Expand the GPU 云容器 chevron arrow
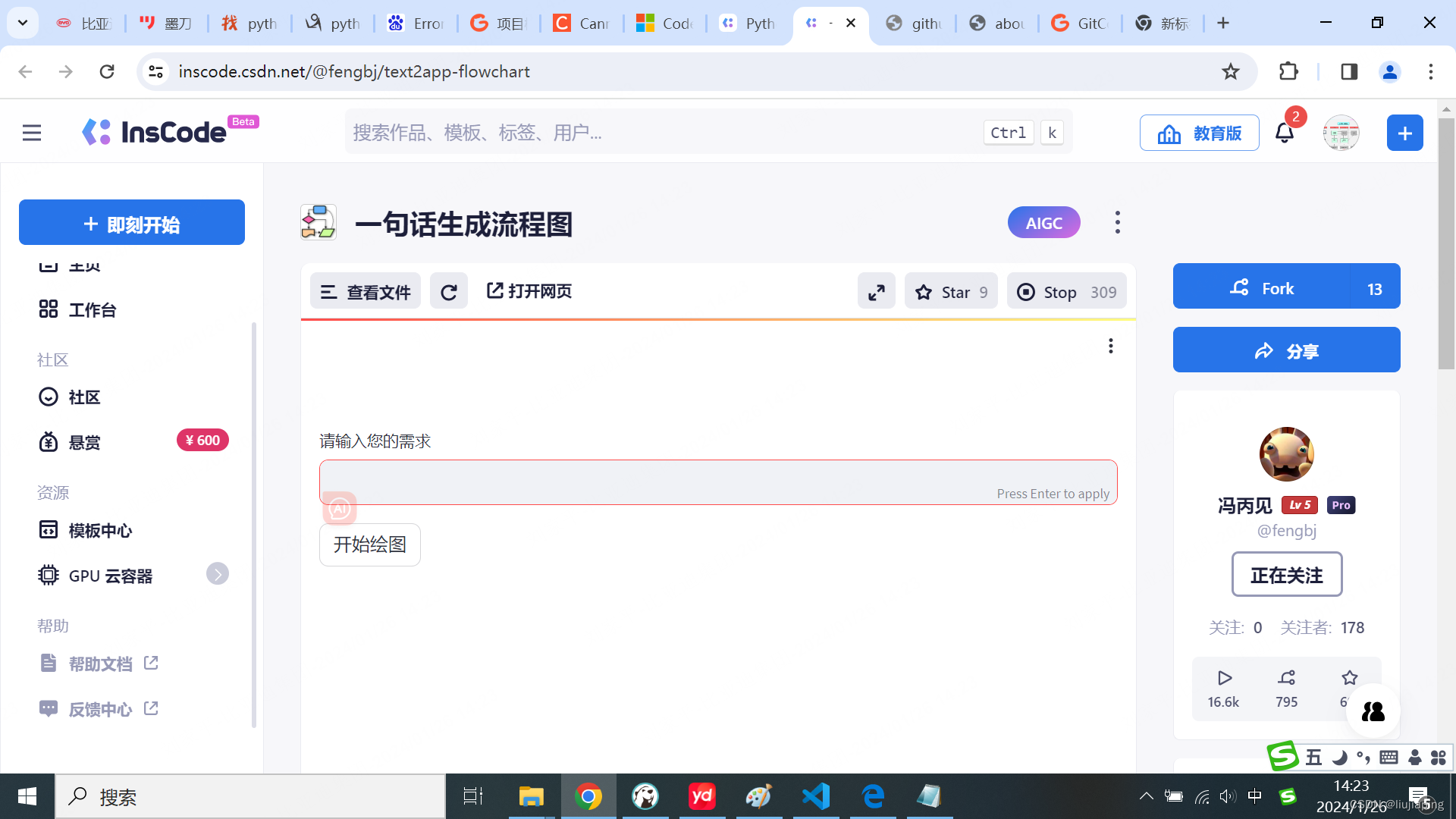 coord(217,574)
